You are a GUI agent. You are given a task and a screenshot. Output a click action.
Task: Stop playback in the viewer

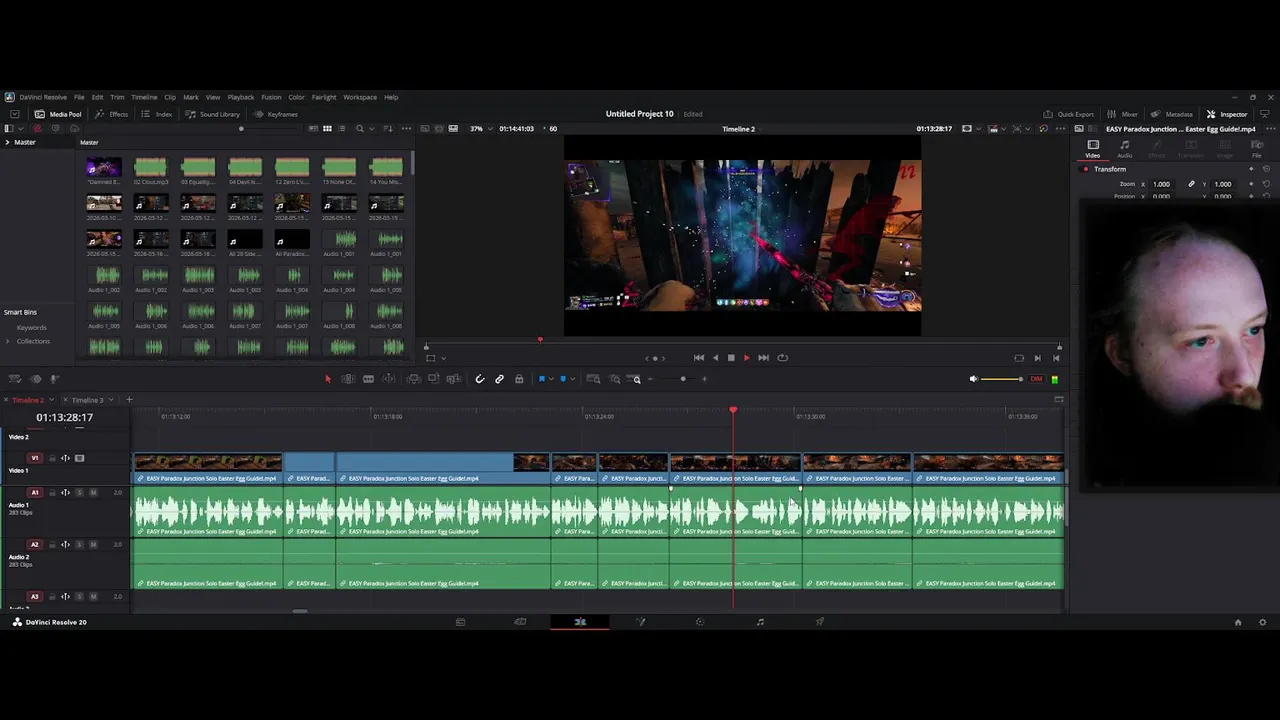[x=731, y=358]
